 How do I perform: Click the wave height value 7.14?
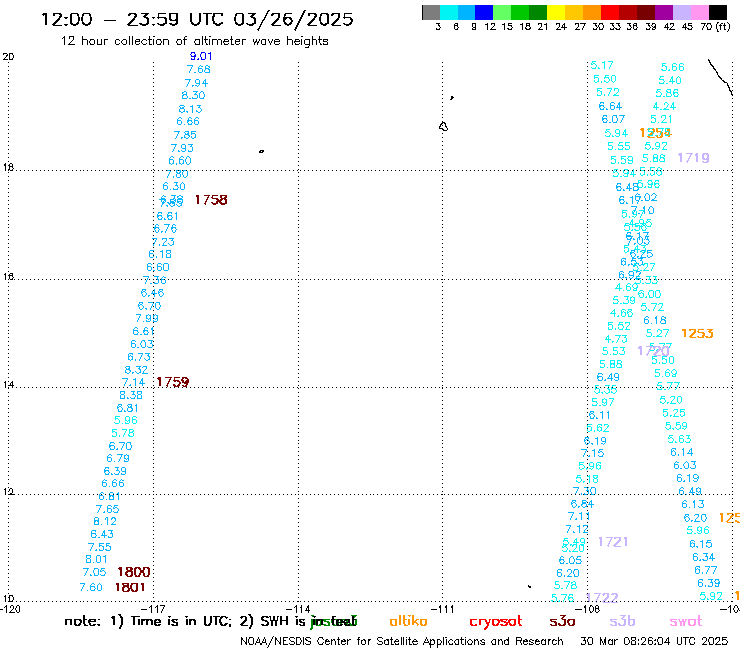pos(134,382)
